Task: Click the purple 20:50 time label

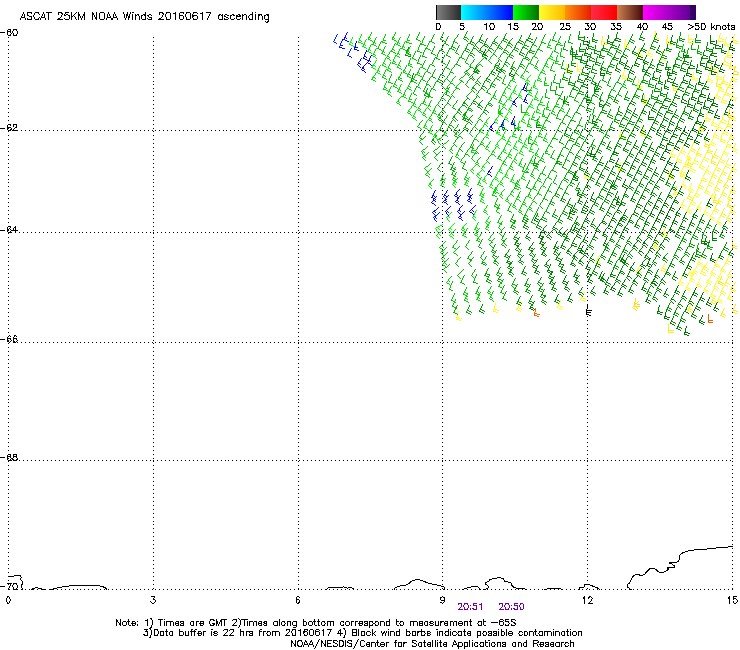Action: (512, 607)
